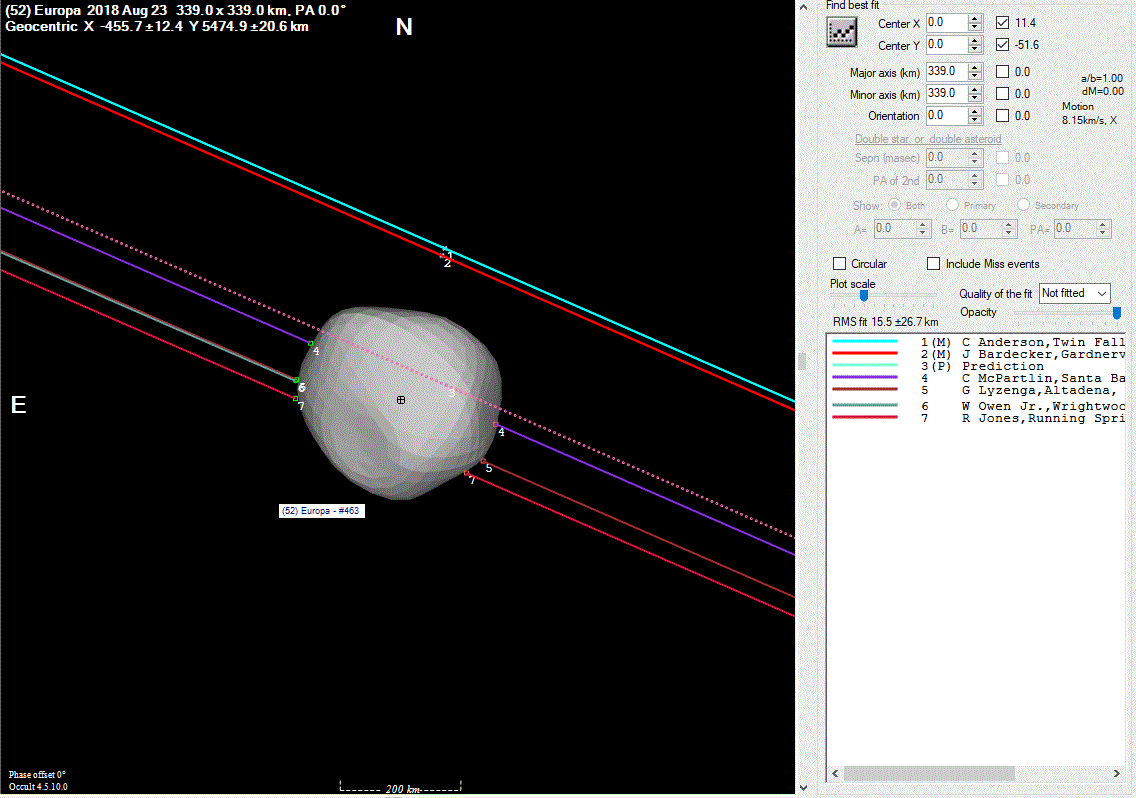Decrease Center Y with the down arrow

tap(975, 49)
